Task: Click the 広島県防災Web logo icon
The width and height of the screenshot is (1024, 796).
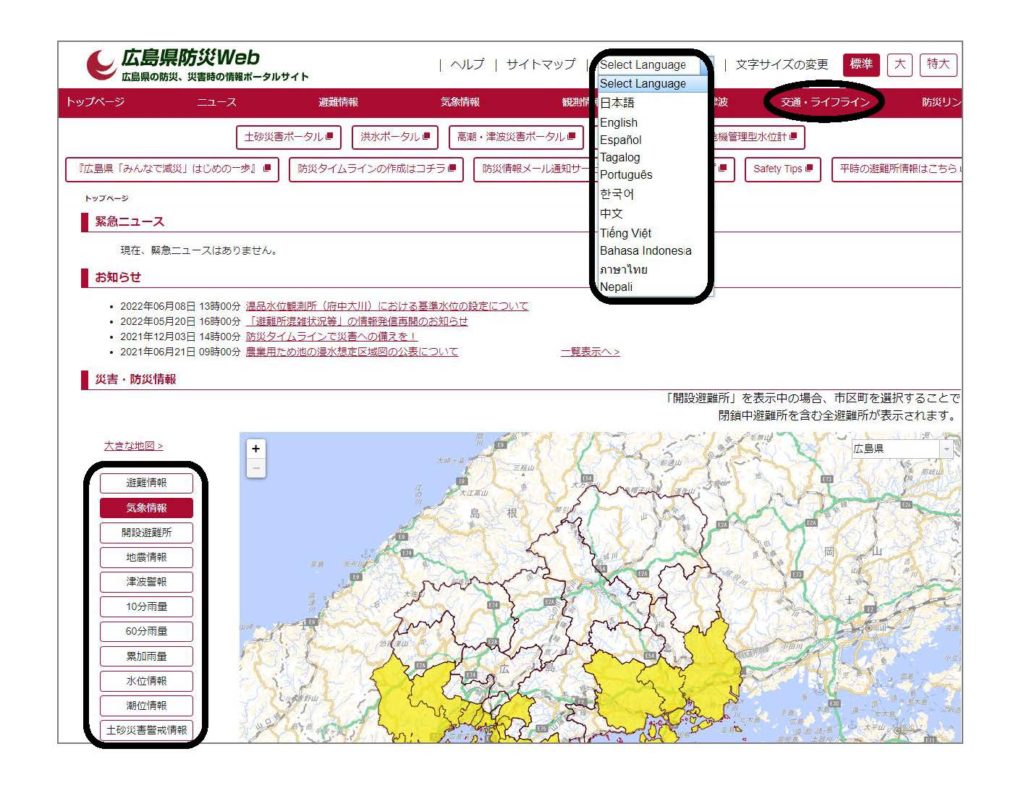Action: pos(101,65)
